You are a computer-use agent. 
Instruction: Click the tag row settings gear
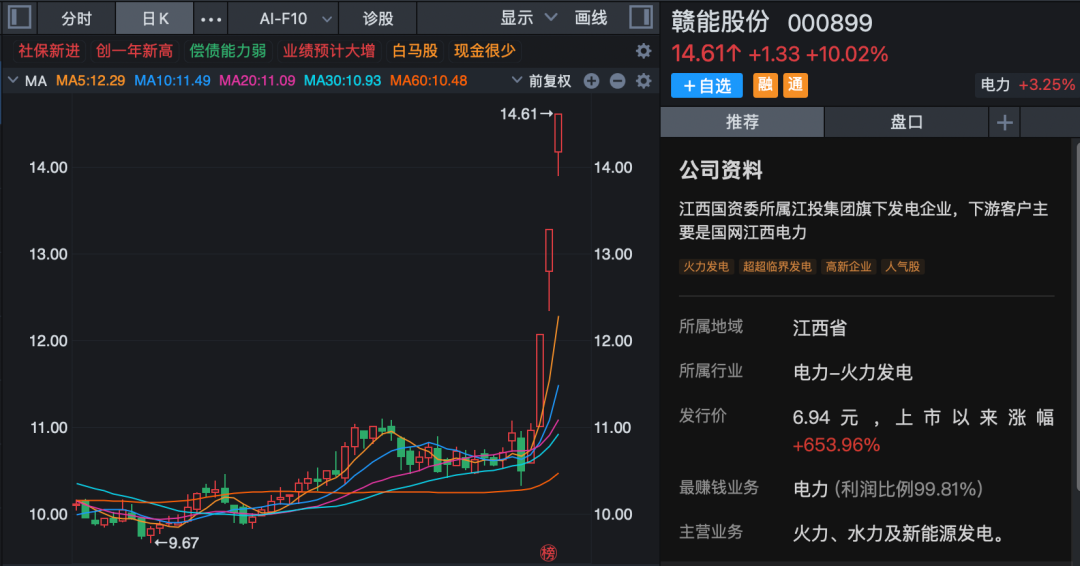(x=643, y=51)
